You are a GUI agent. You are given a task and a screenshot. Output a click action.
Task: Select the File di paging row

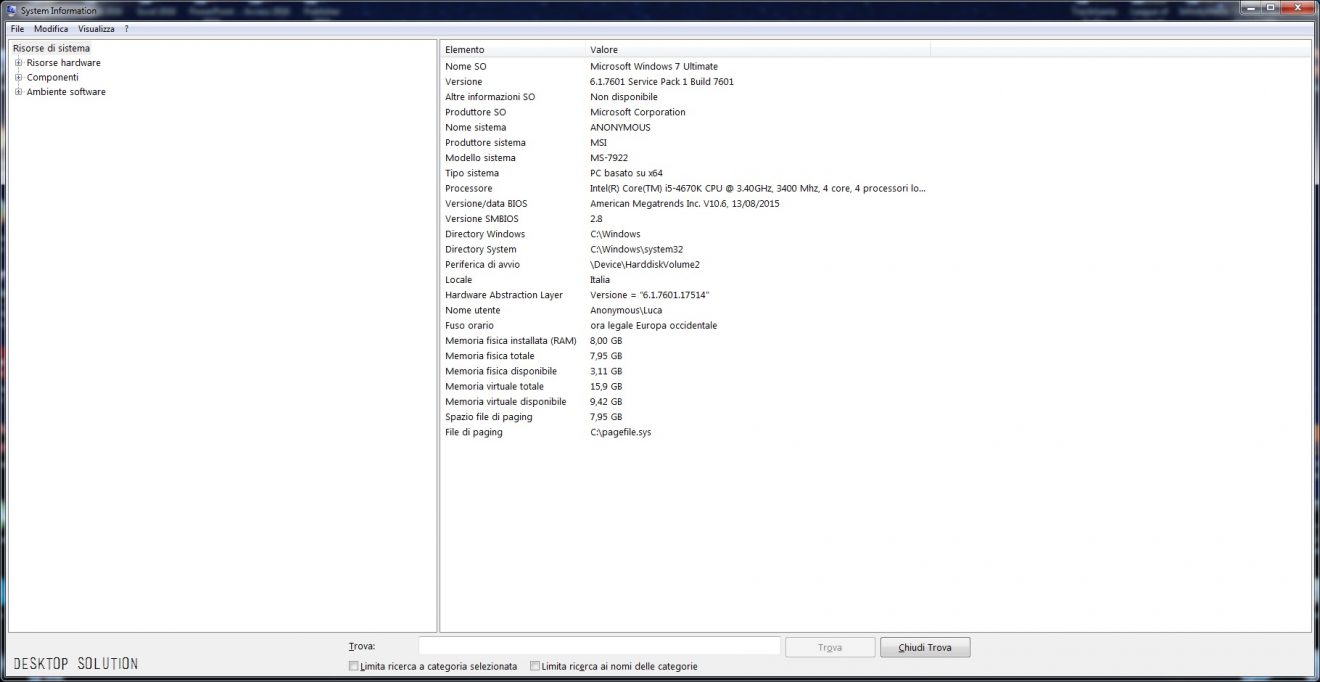click(685, 432)
